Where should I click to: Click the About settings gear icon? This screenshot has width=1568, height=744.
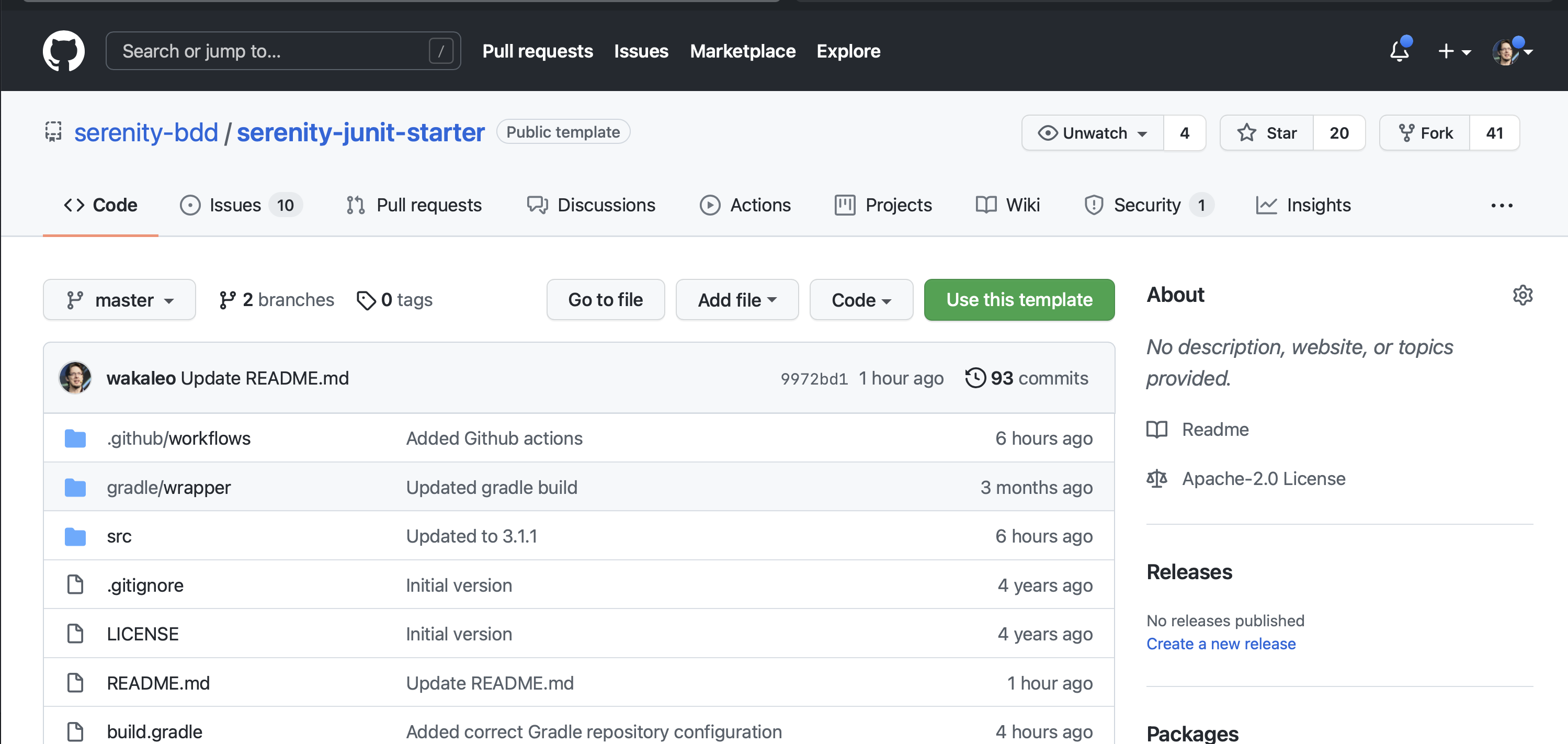1522,295
